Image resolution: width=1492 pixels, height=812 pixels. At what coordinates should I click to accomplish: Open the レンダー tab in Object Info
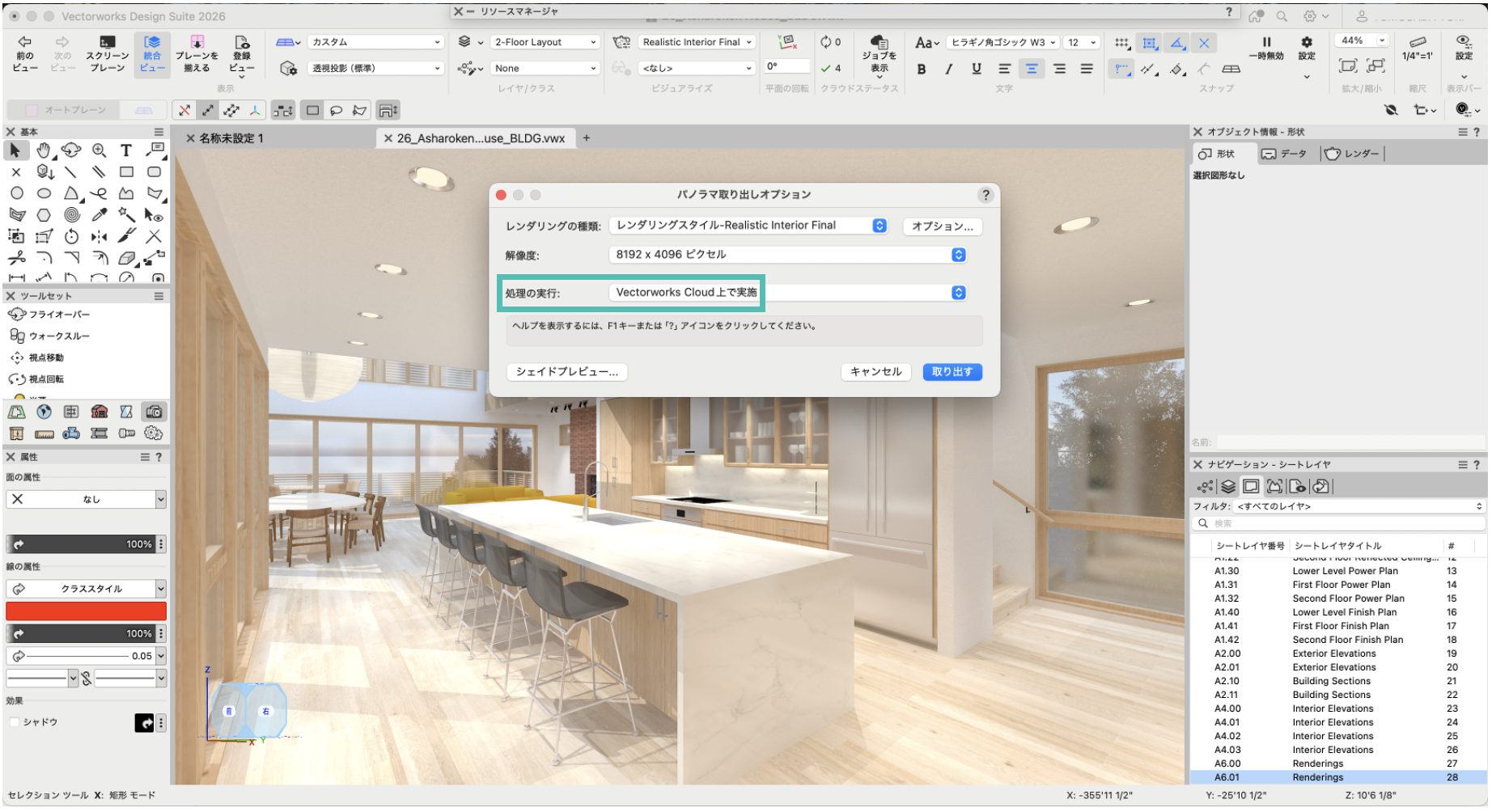pos(1354,154)
